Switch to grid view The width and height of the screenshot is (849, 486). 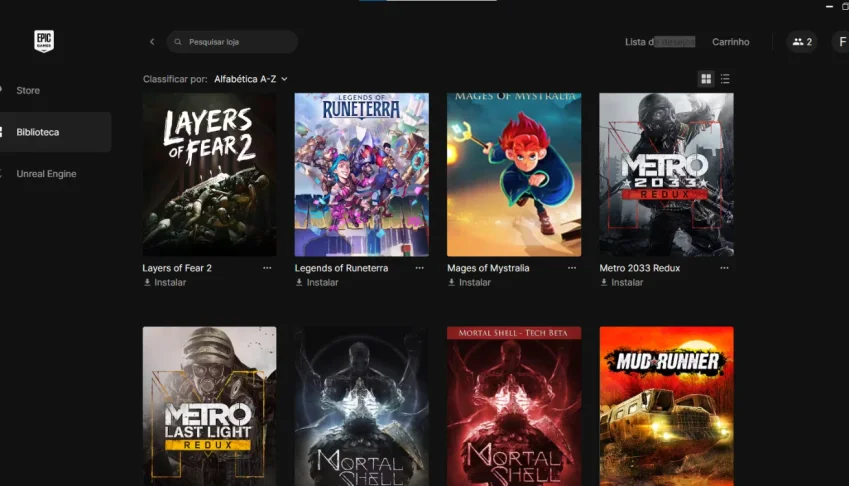point(706,79)
